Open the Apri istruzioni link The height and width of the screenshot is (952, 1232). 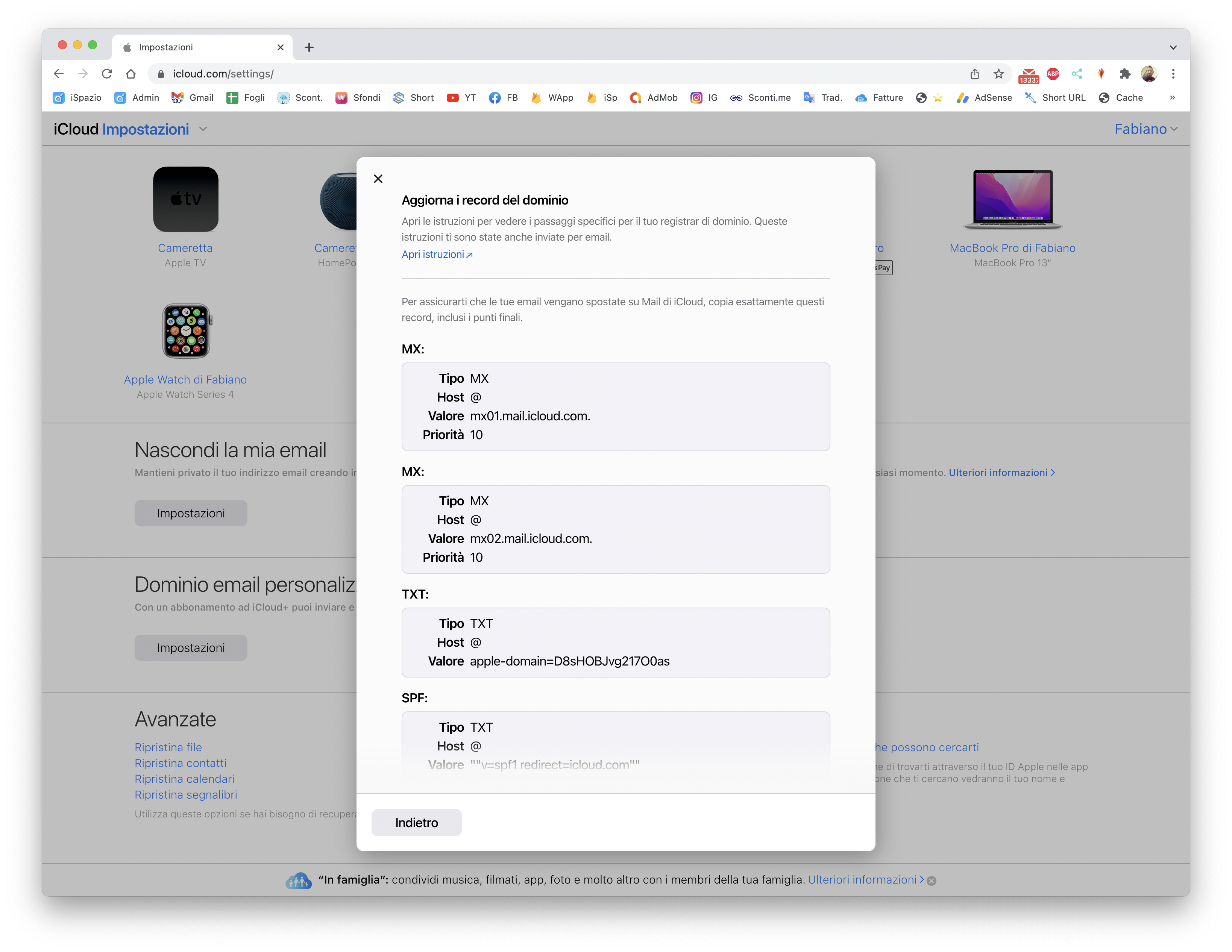437,254
